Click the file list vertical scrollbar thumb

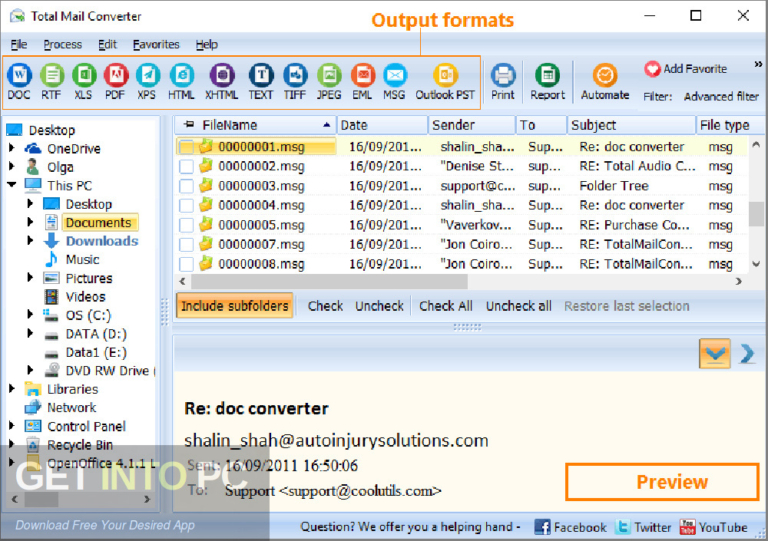point(756,214)
